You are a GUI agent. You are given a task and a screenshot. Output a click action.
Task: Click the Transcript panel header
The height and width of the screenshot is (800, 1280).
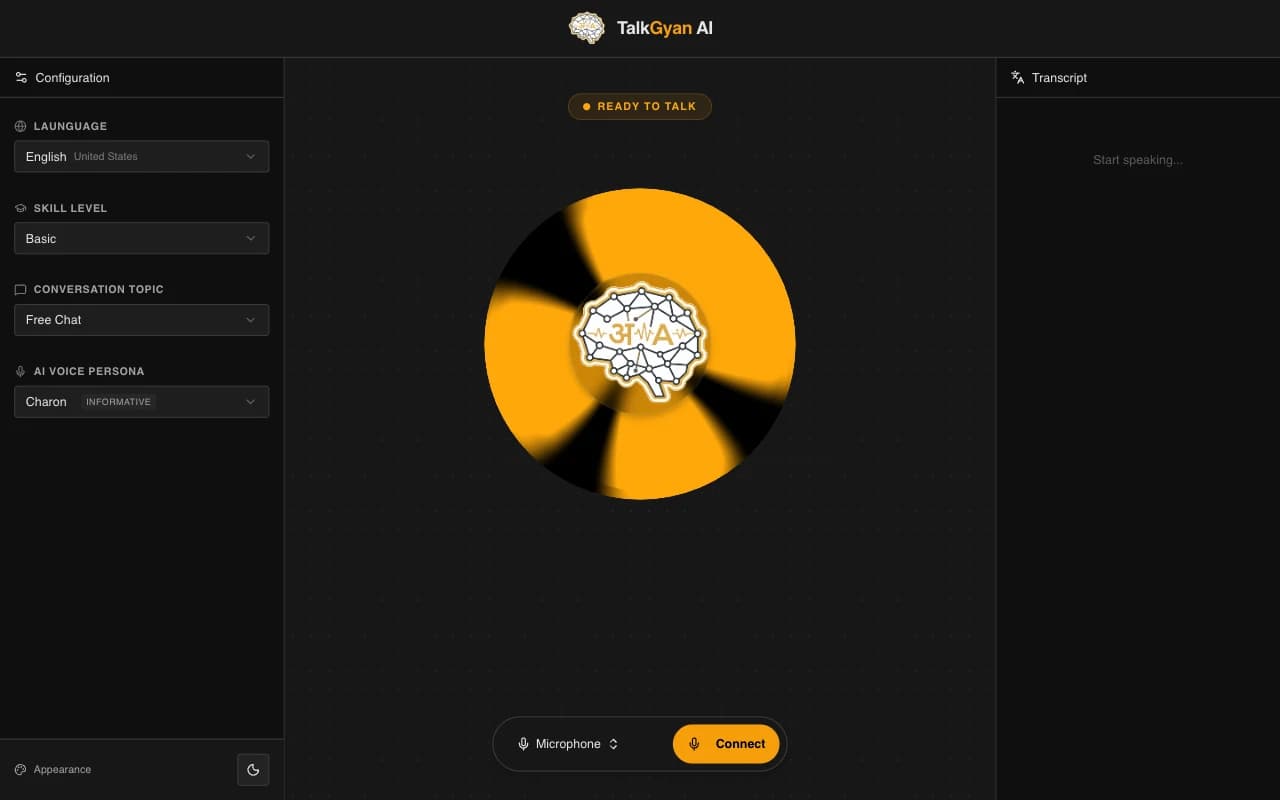coord(1138,77)
